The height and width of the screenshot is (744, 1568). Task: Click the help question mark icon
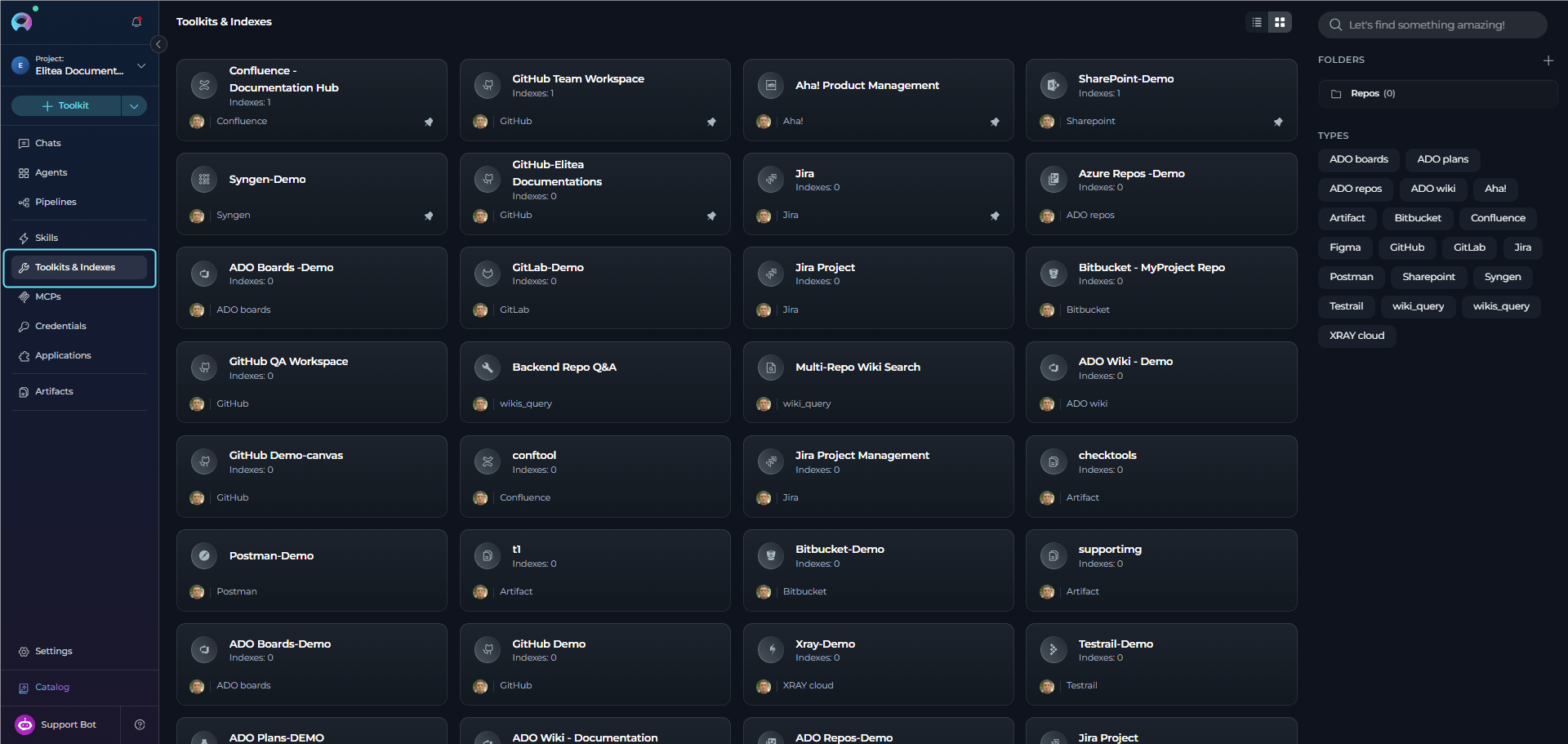coord(140,724)
